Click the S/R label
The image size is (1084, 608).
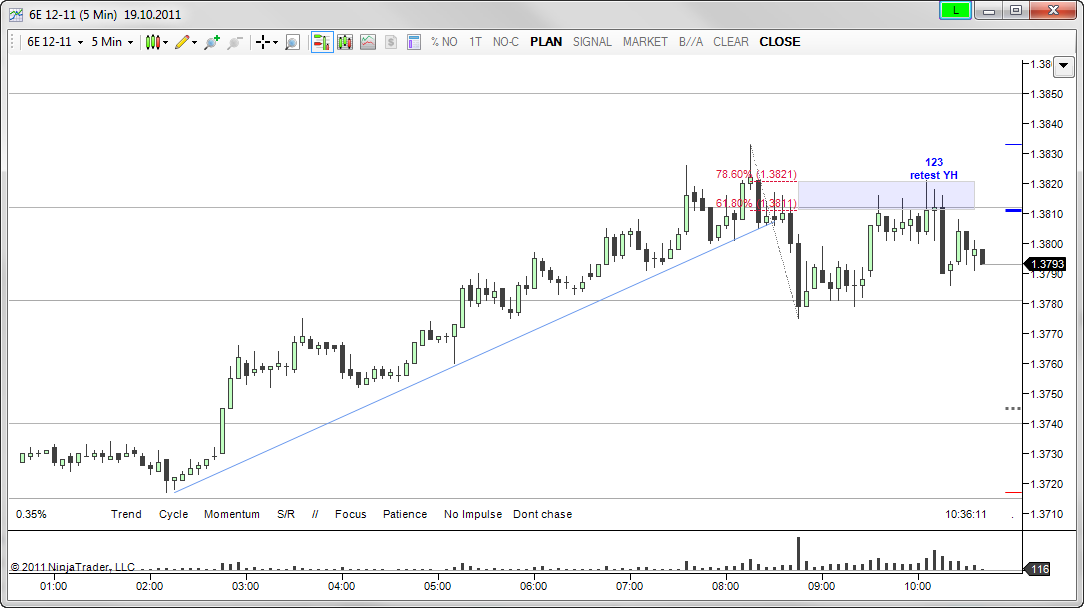[x=286, y=515]
